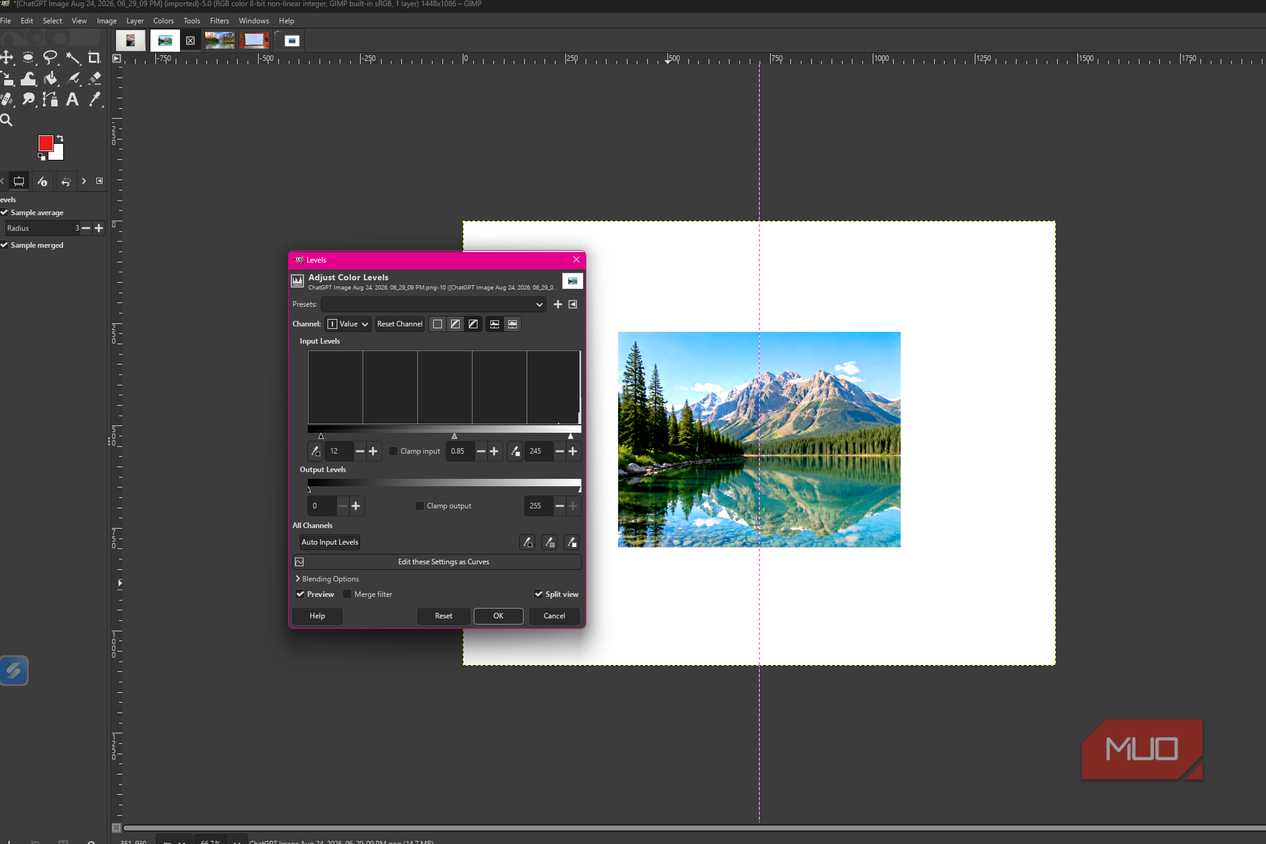
Task: Select the Warp Transform tool
Action: tap(29, 78)
